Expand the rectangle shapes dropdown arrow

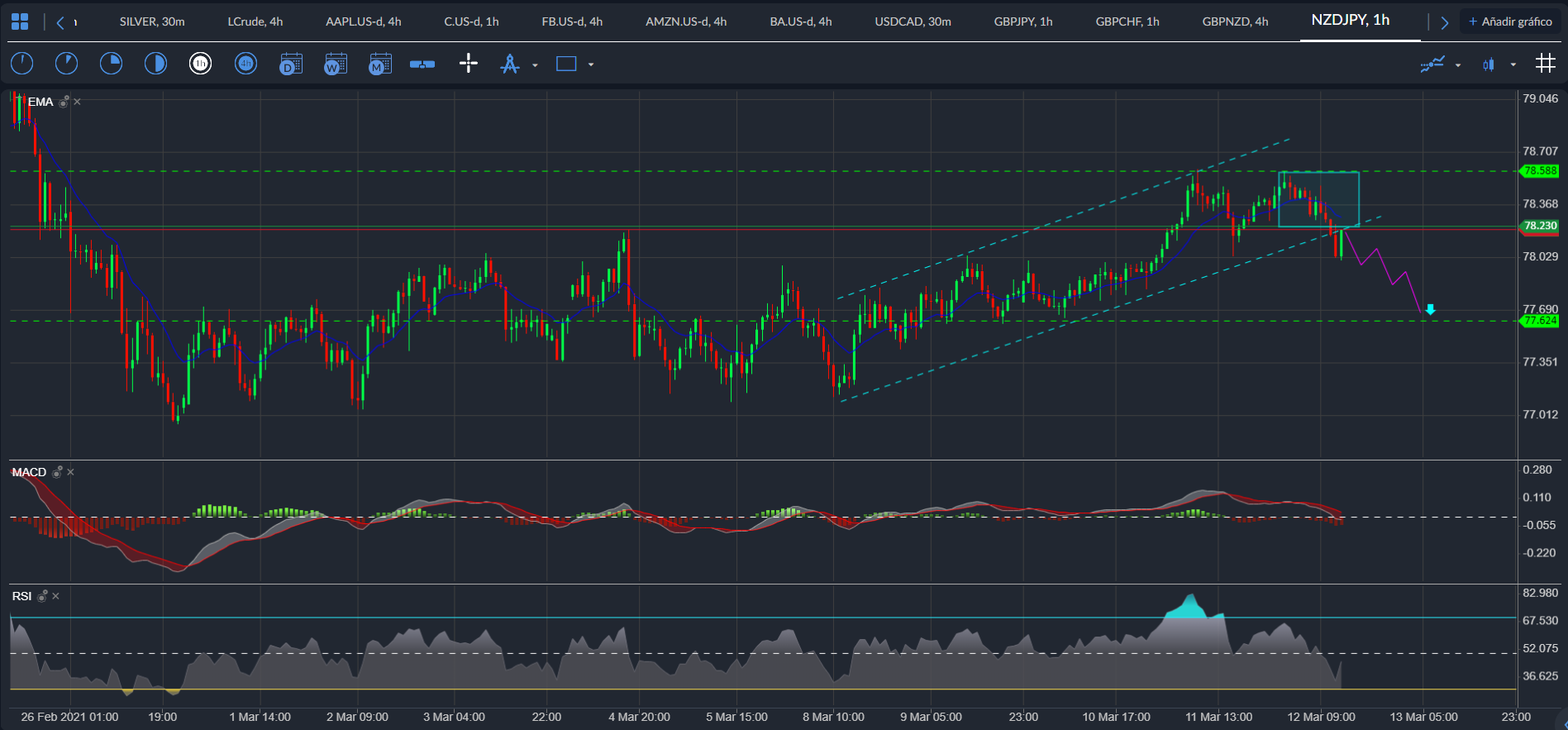591,64
